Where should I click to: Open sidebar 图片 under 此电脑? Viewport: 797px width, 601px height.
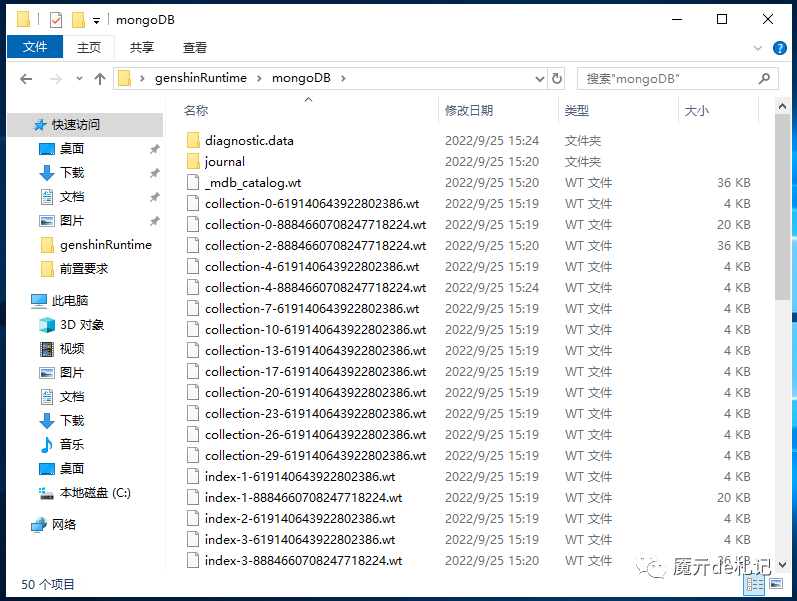[x=62, y=373]
